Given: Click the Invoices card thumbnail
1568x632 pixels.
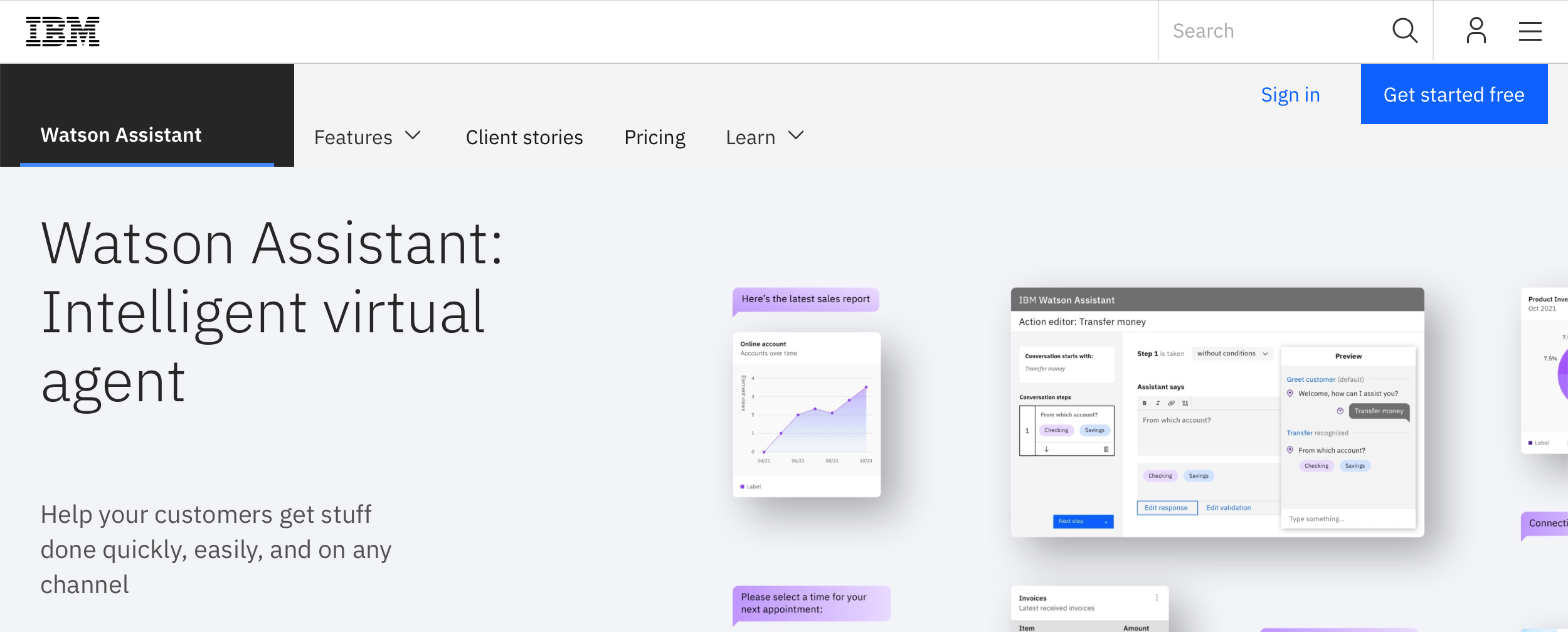Looking at the screenshot, I should coord(1089,609).
